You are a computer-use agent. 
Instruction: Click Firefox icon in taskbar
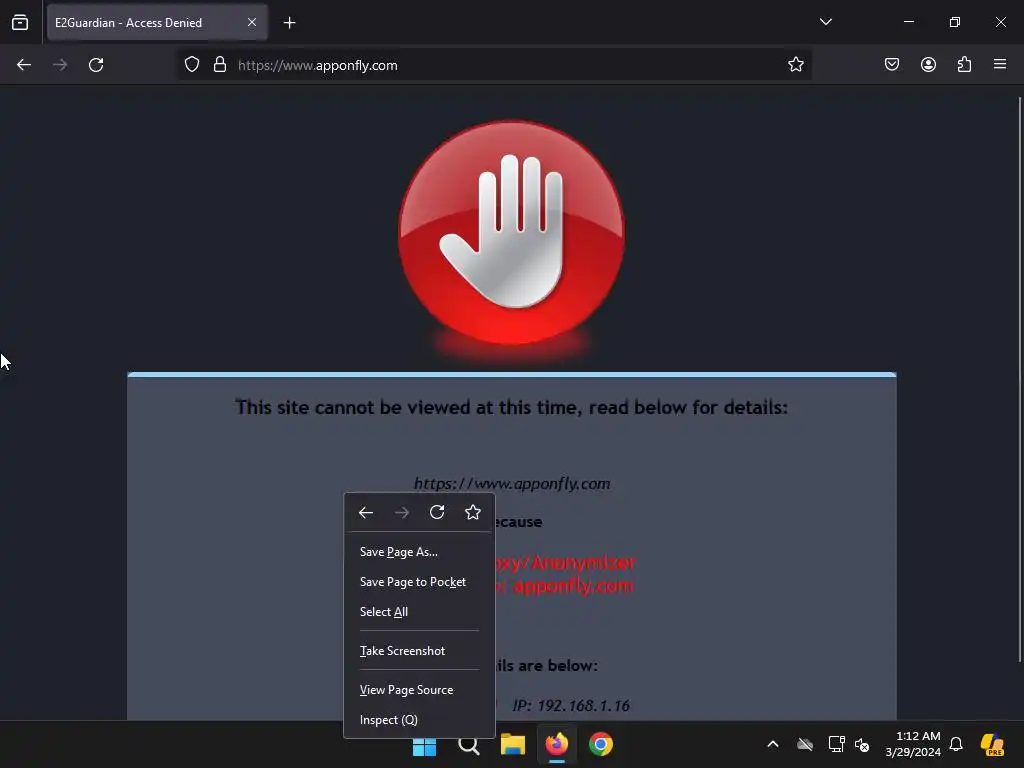[556, 744]
